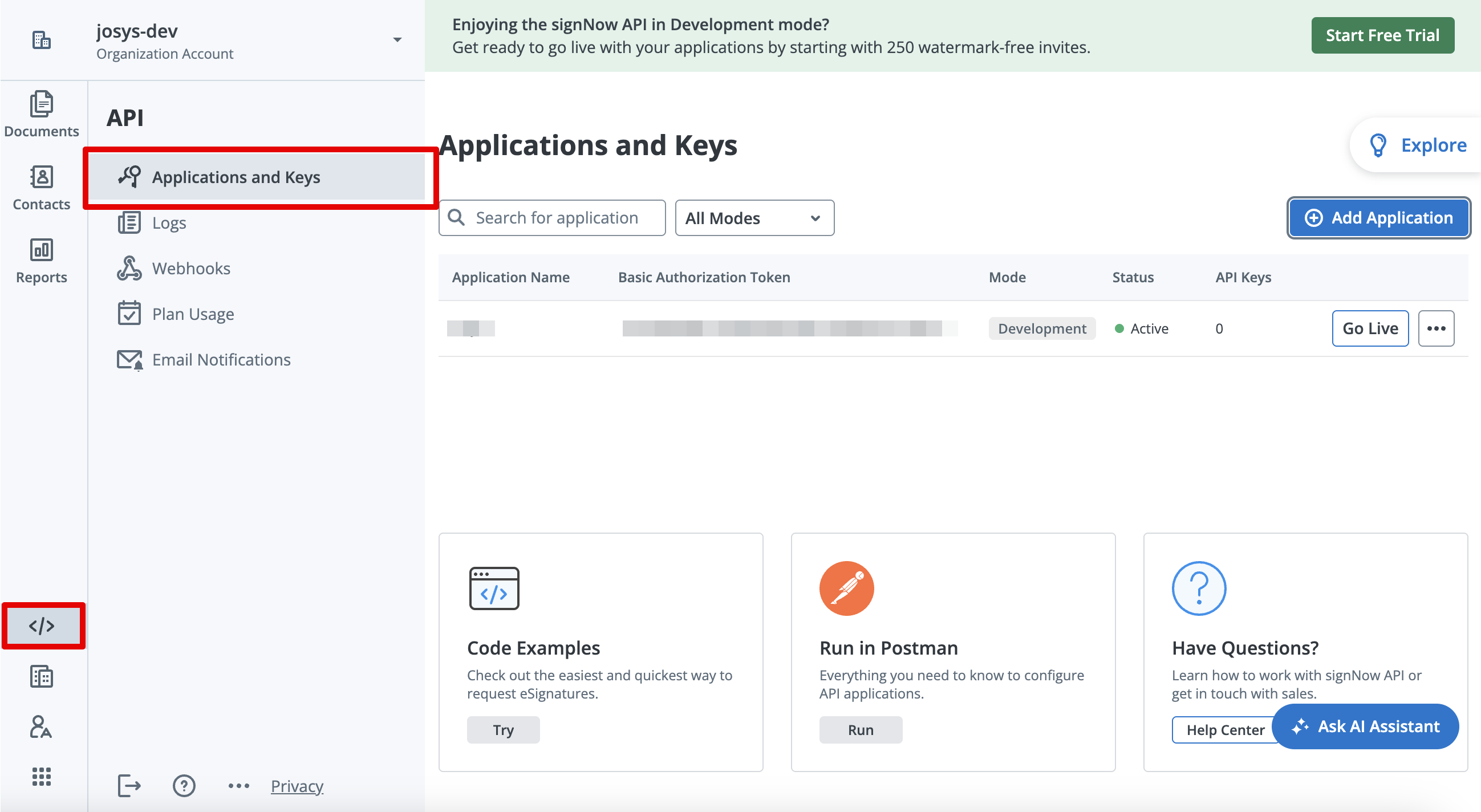Click the Run in Postman orange icon

pyautogui.click(x=846, y=588)
